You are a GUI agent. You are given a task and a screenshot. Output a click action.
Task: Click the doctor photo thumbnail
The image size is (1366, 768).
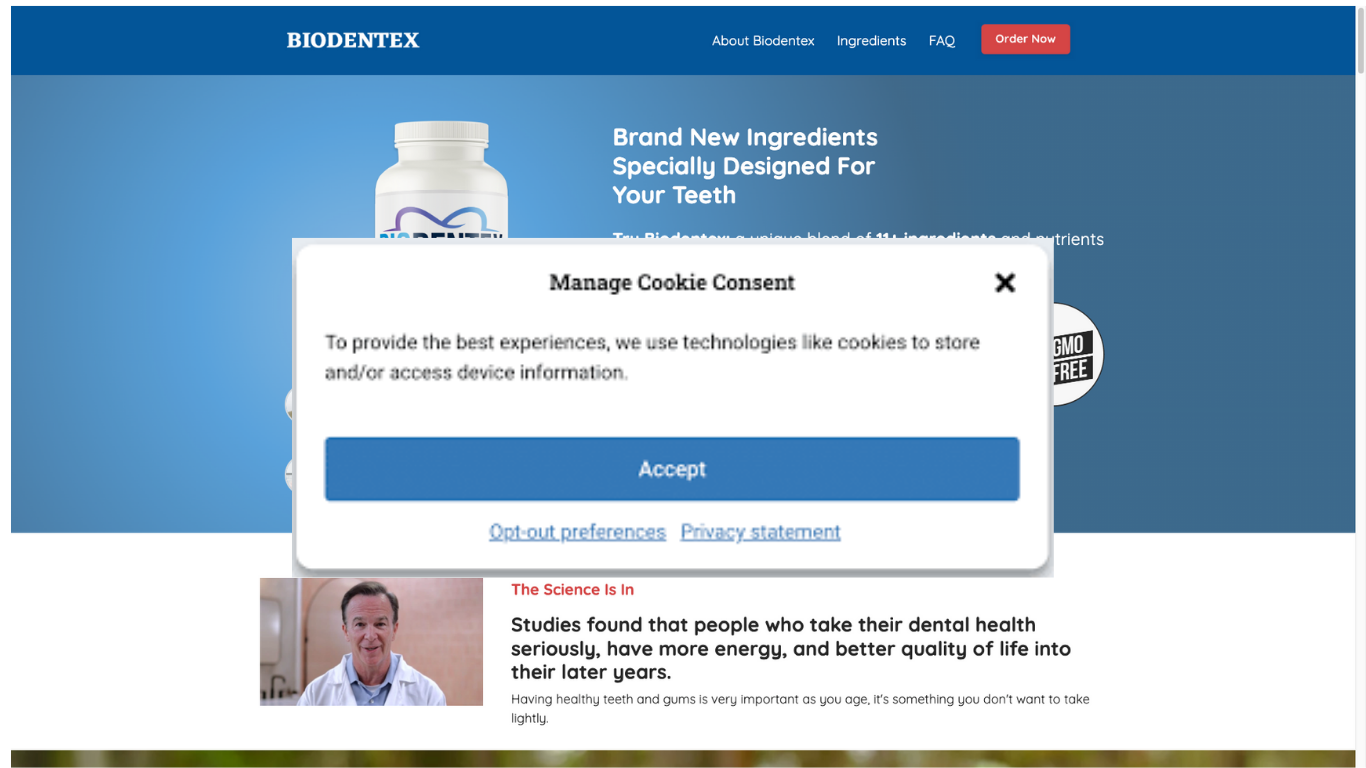pyautogui.click(x=371, y=642)
